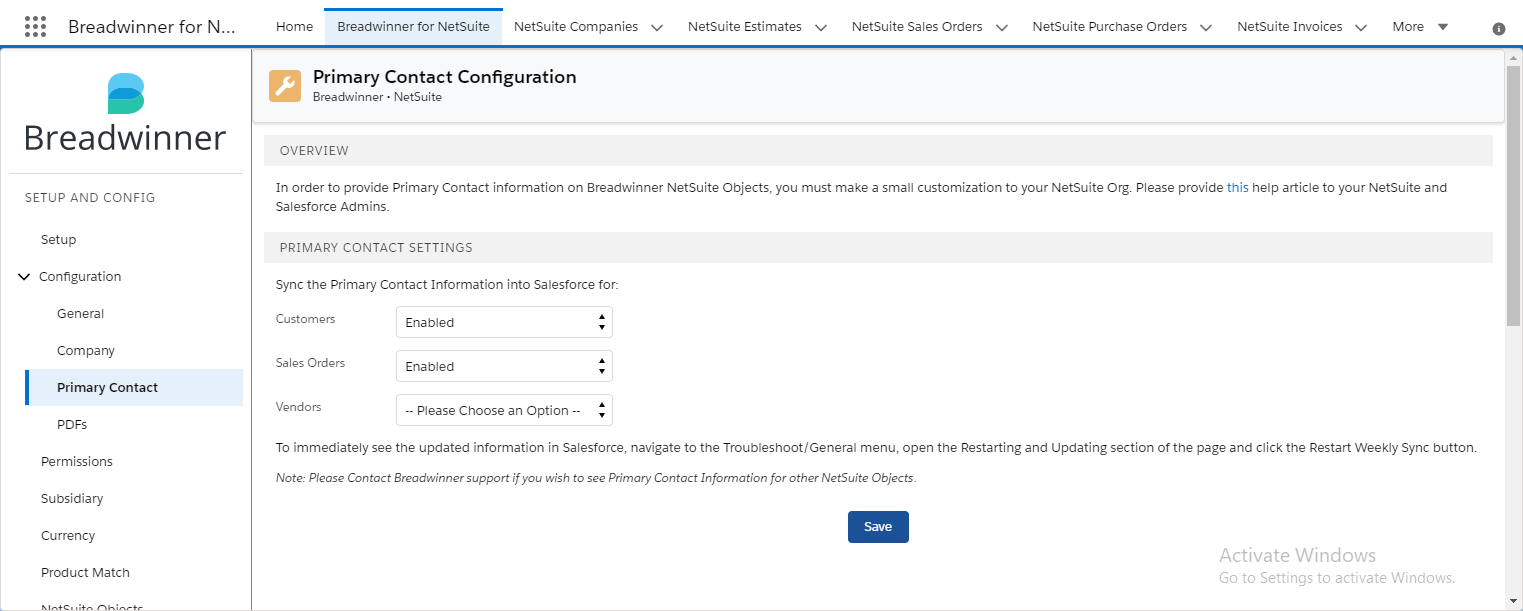Save the primary contact settings
The height and width of the screenshot is (611, 1523).
point(878,527)
